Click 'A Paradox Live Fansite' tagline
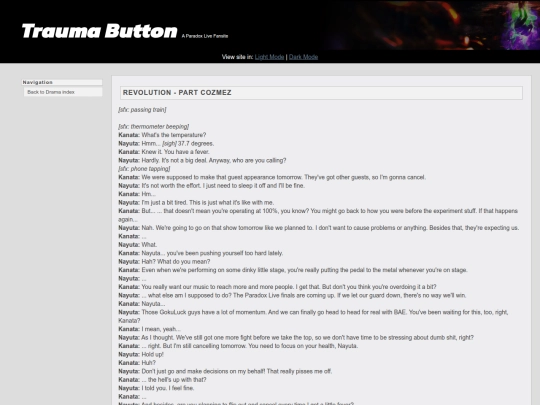This screenshot has width=540, height=405. tap(205, 36)
